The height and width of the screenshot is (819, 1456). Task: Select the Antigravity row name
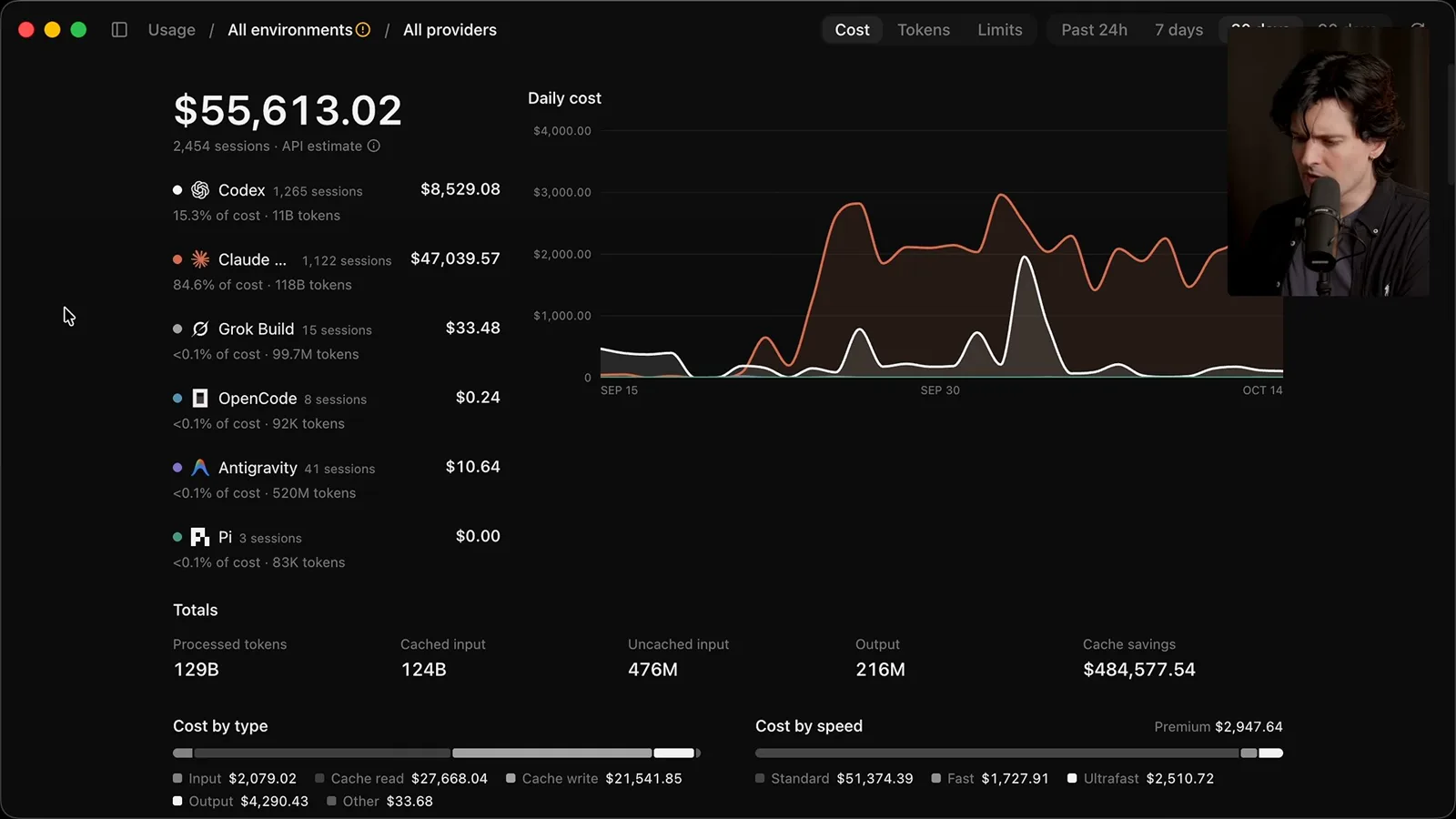pos(258,468)
